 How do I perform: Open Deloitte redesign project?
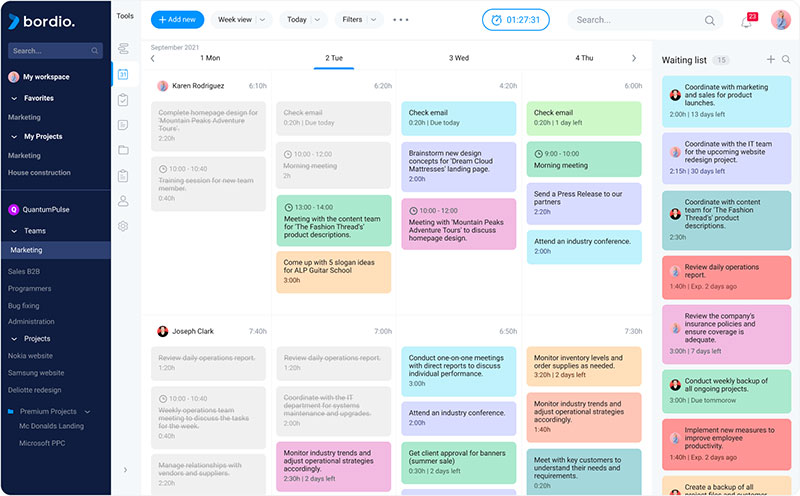35,390
